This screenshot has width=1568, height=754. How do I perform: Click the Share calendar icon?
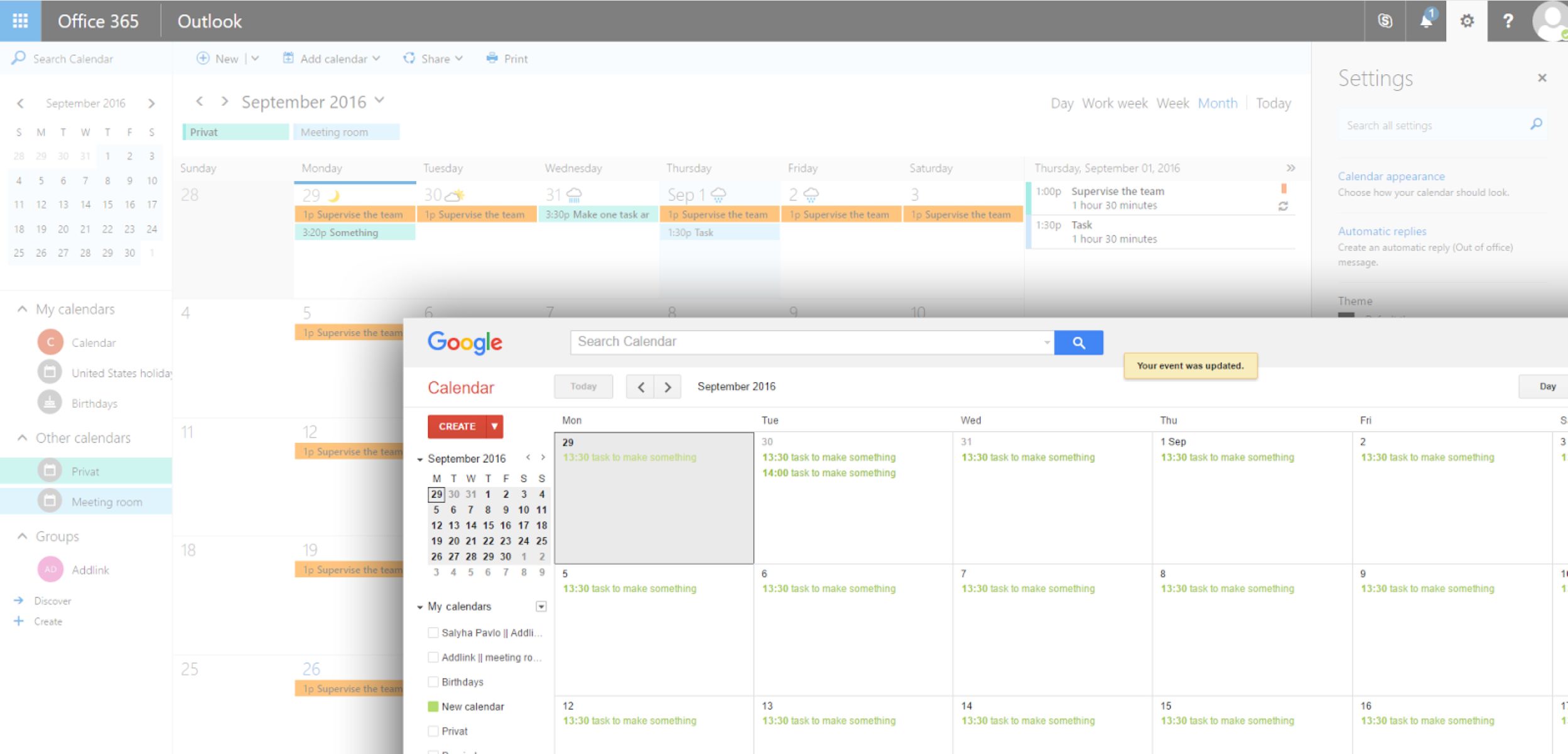407,58
